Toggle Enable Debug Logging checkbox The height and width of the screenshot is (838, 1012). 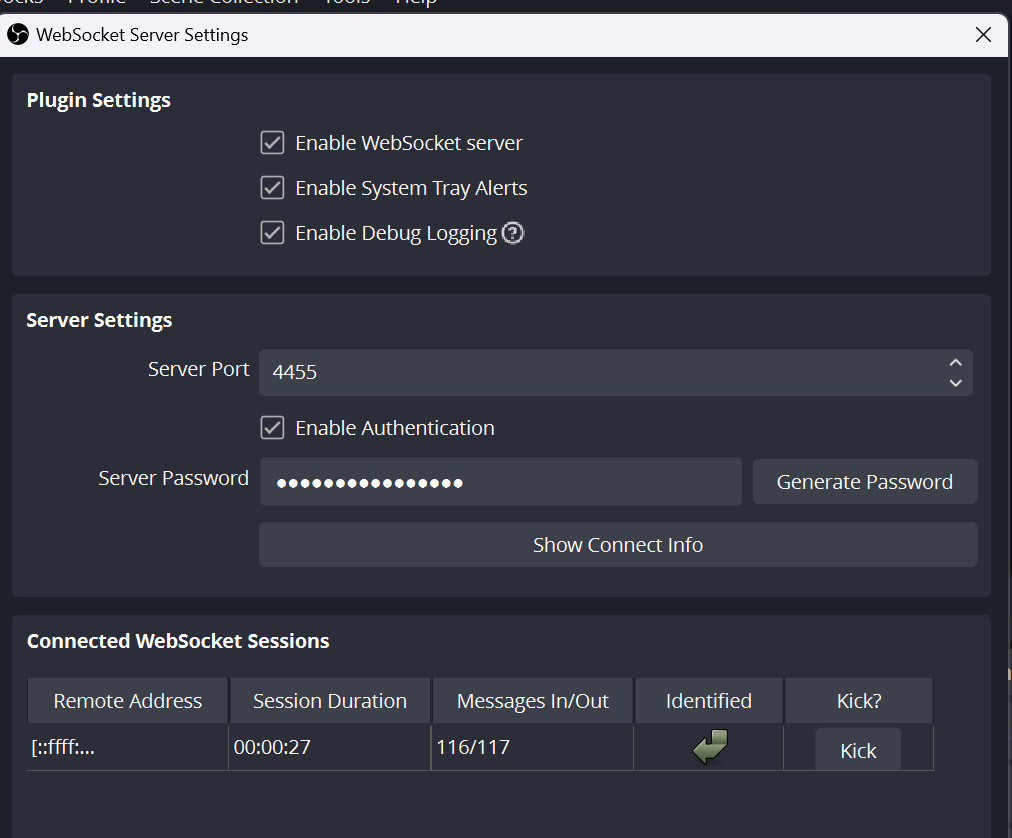272,233
